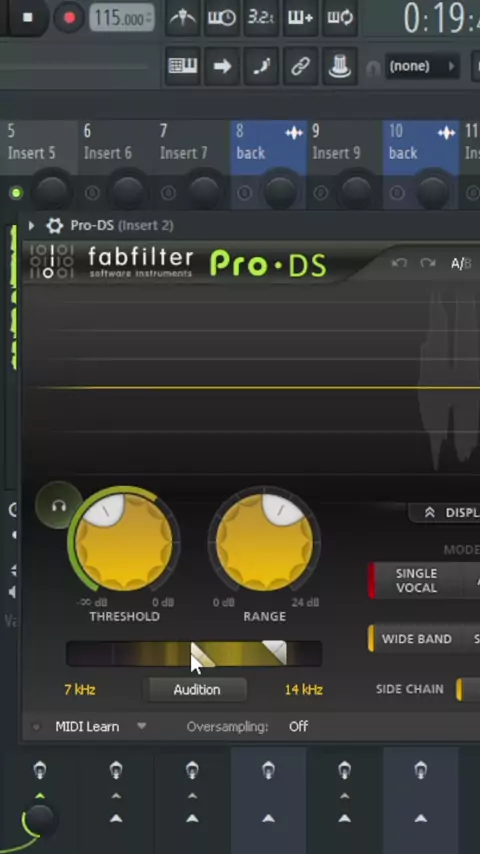Click the Pro-DS undo arrow
The height and width of the screenshot is (854, 480).
coord(399,264)
